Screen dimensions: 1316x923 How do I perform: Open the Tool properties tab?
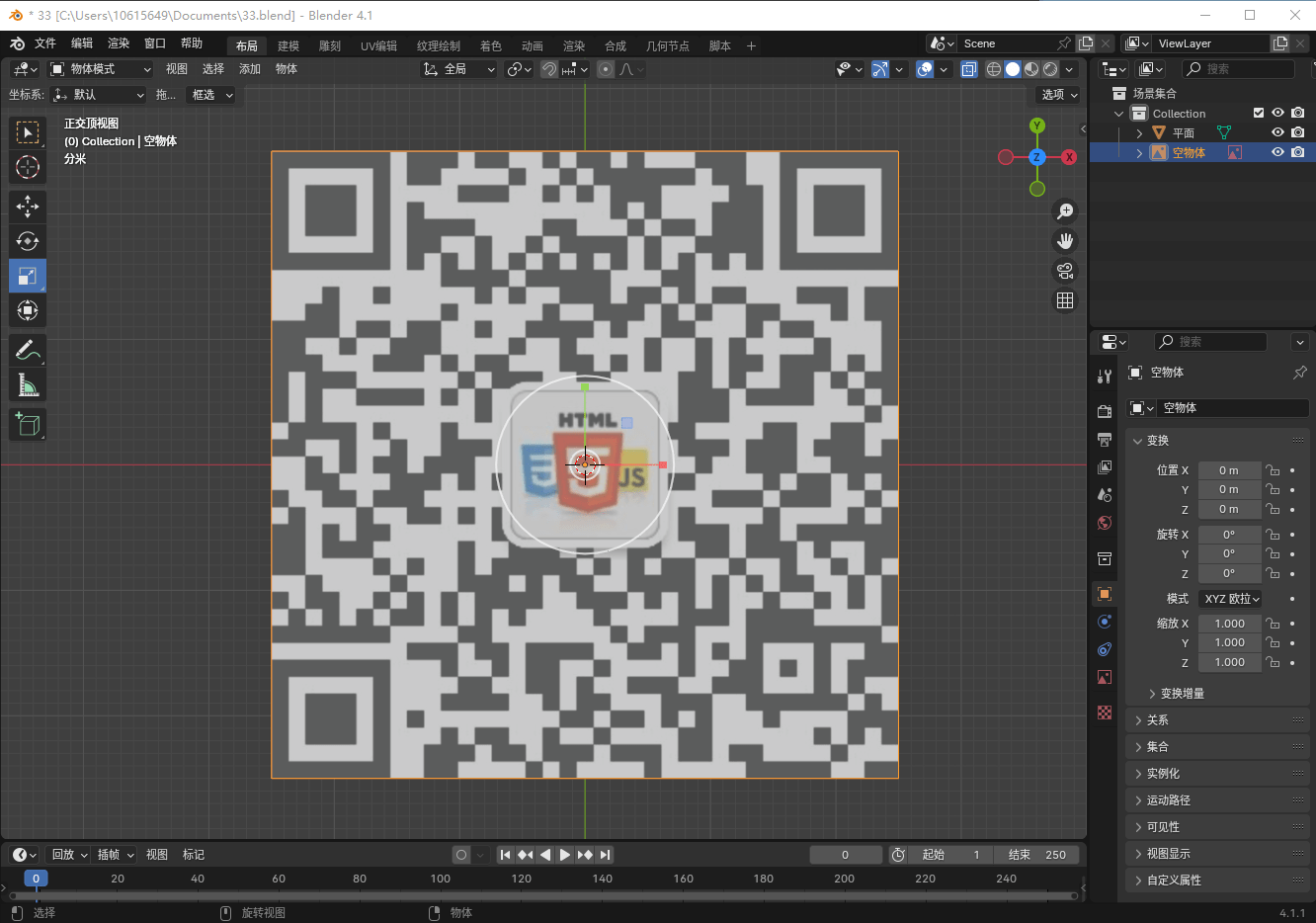coord(1105,377)
